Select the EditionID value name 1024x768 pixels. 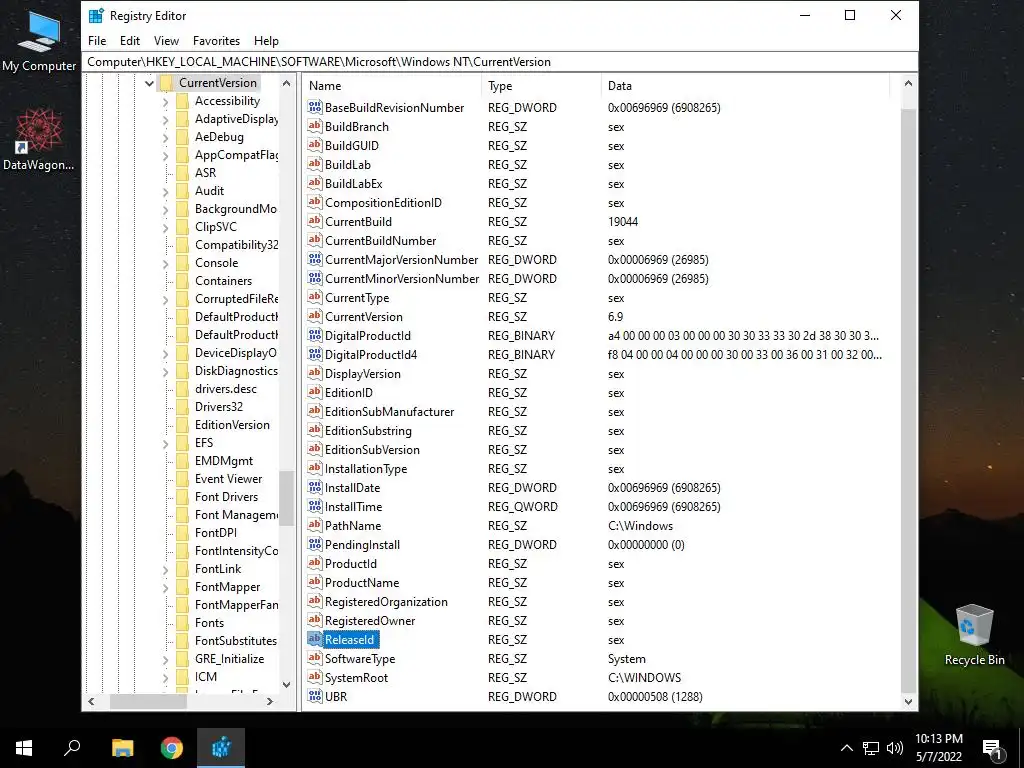(x=349, y=393)
